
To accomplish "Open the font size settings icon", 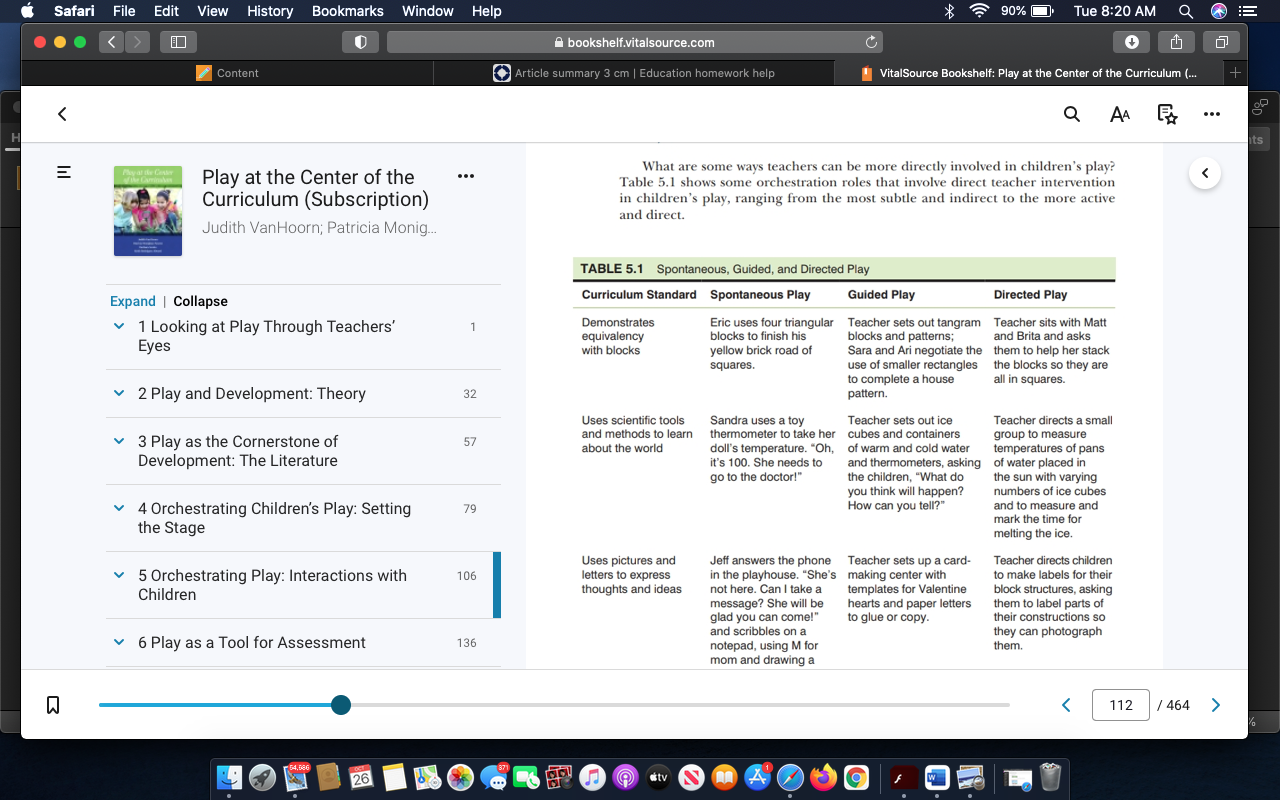I will [x=1120, y=114].
